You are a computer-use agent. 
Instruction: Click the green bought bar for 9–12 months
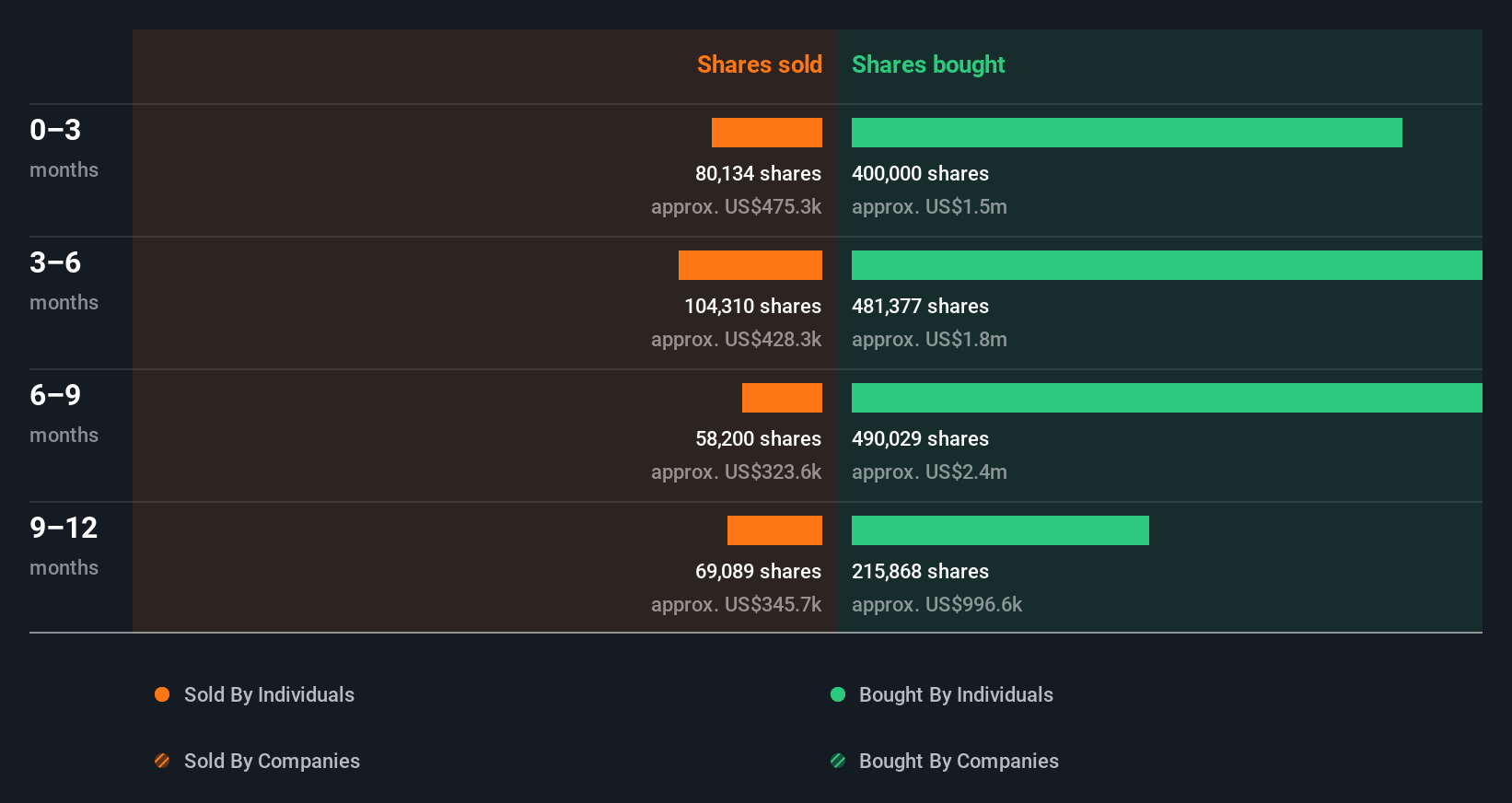1000,530
